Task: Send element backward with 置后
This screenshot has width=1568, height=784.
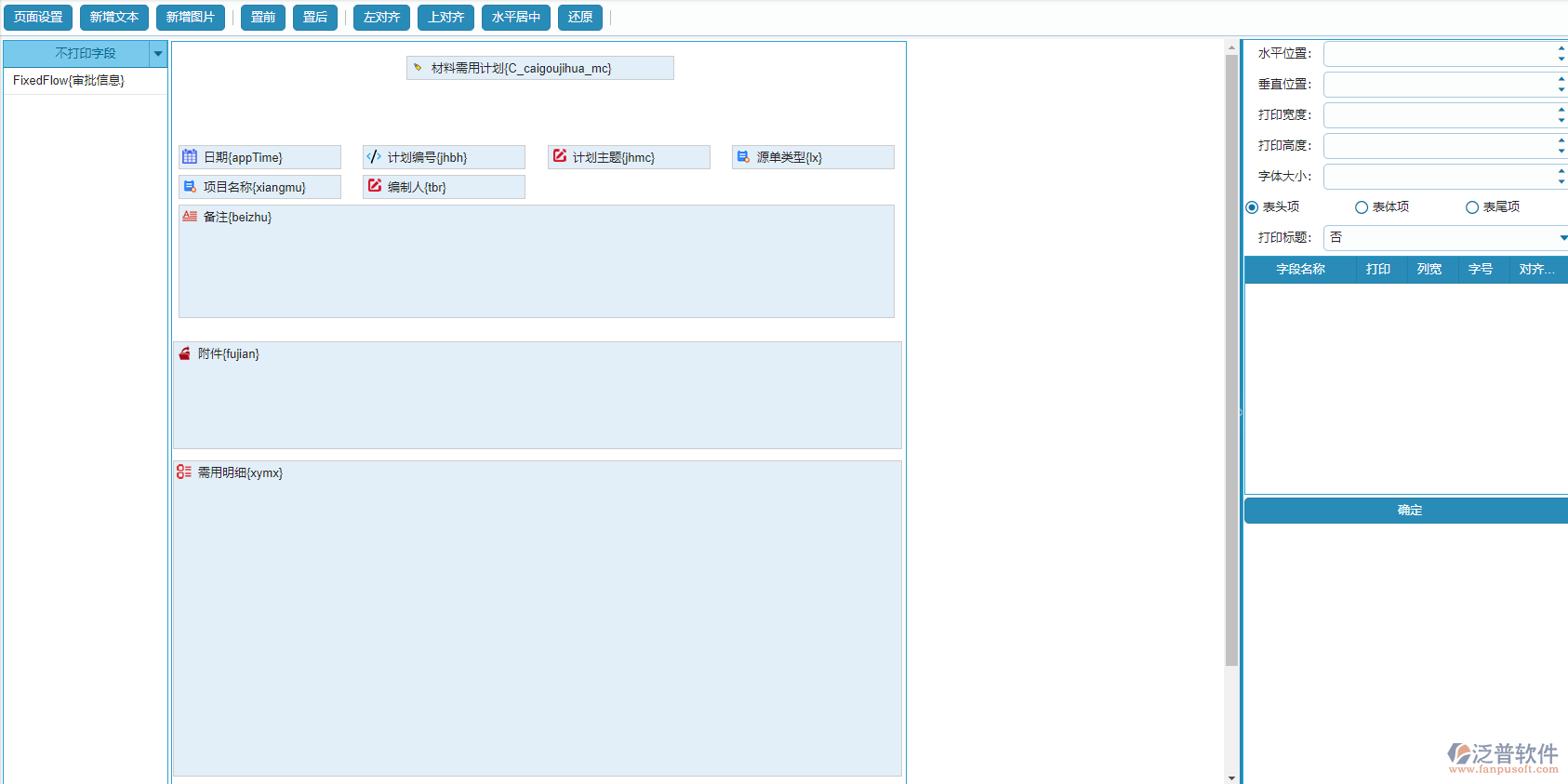Action: (315, 18)
